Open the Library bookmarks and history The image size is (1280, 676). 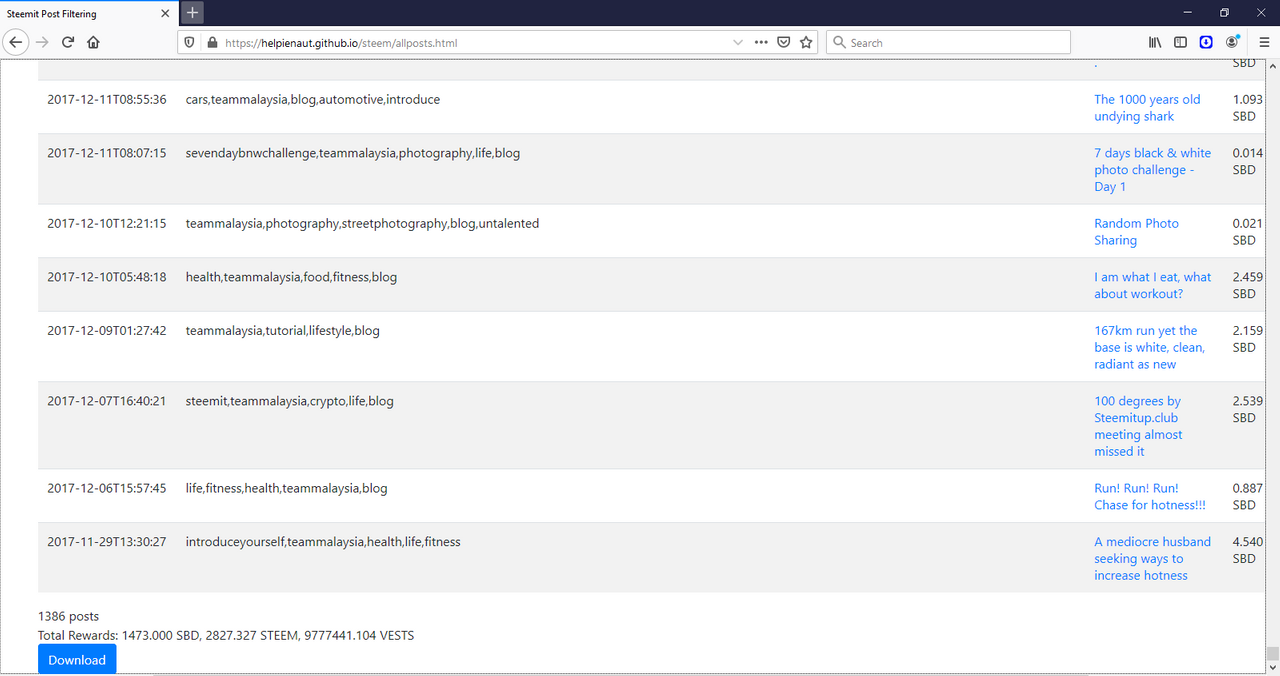click(1154, 43)
